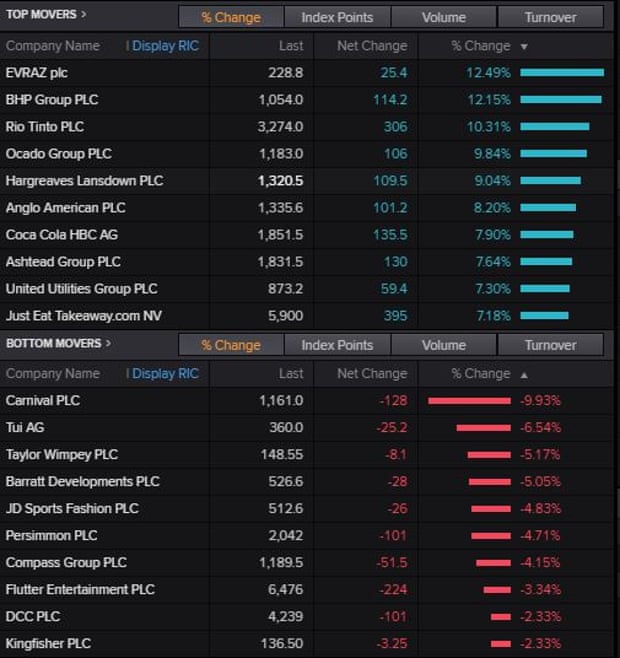The height and width of the screenshot is (658, 620).
Task: Click EVRAZ last price 228.8
Action: point(285,73)
